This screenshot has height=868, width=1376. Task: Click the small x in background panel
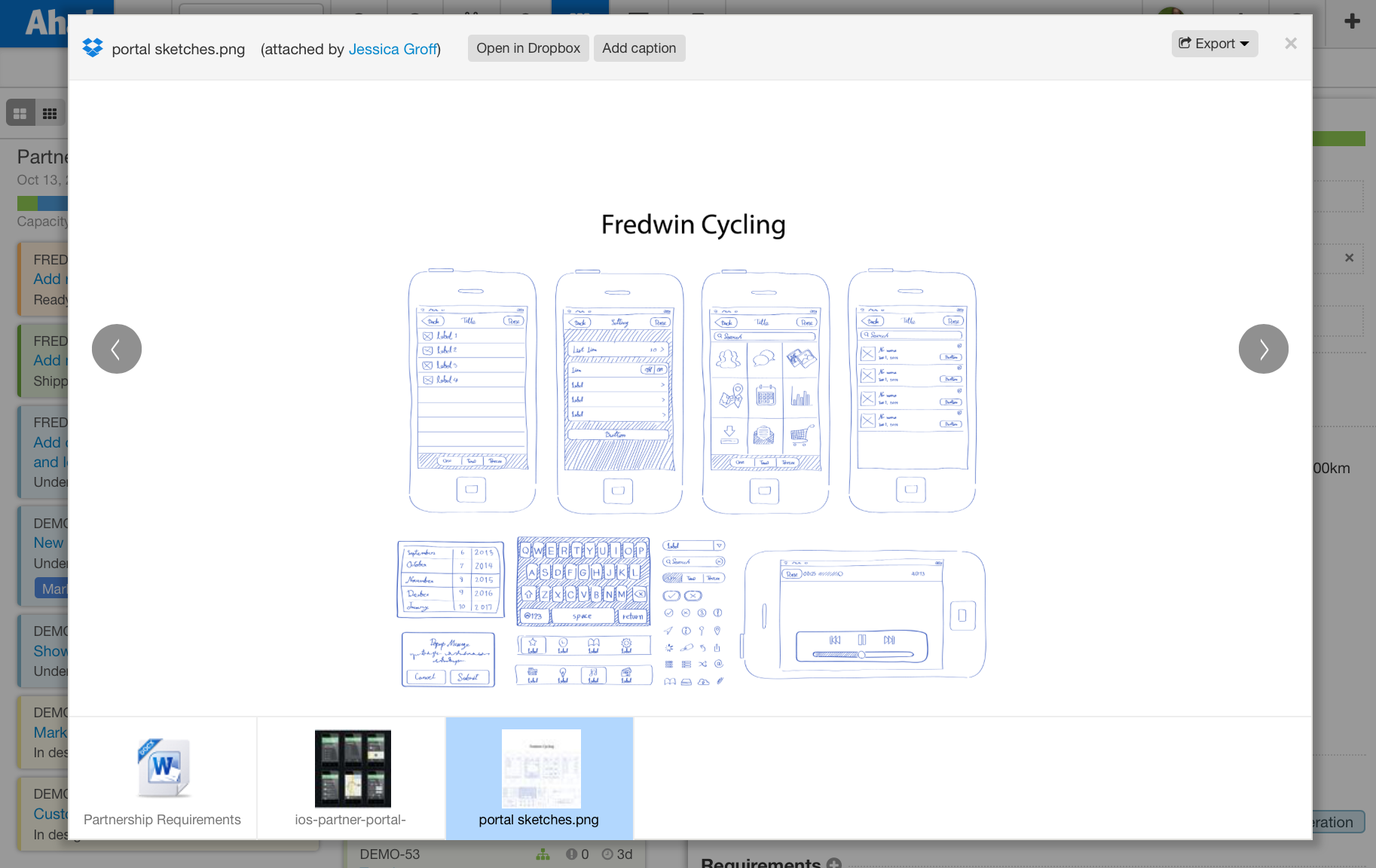point(1349,258)
